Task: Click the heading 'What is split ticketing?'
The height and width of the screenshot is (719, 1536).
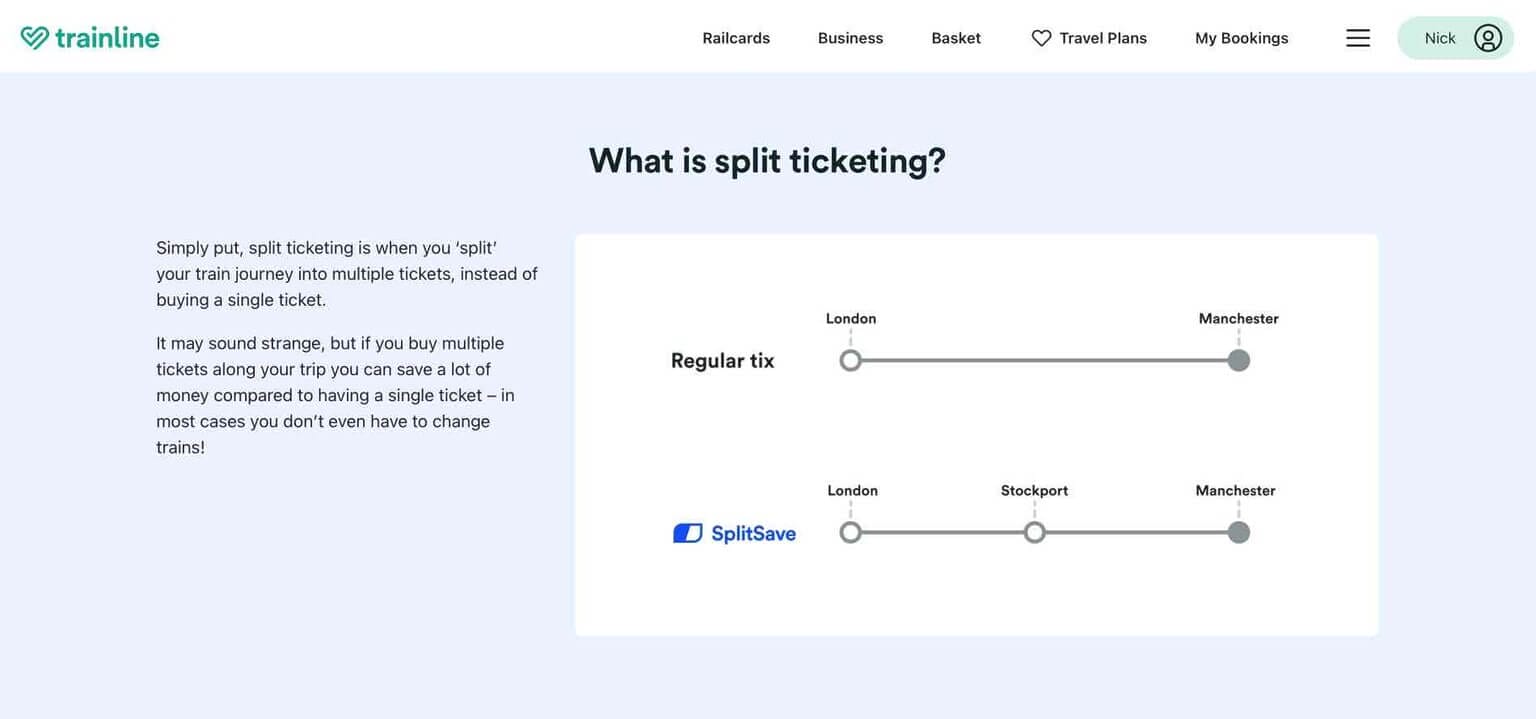Action: (767, 159)
